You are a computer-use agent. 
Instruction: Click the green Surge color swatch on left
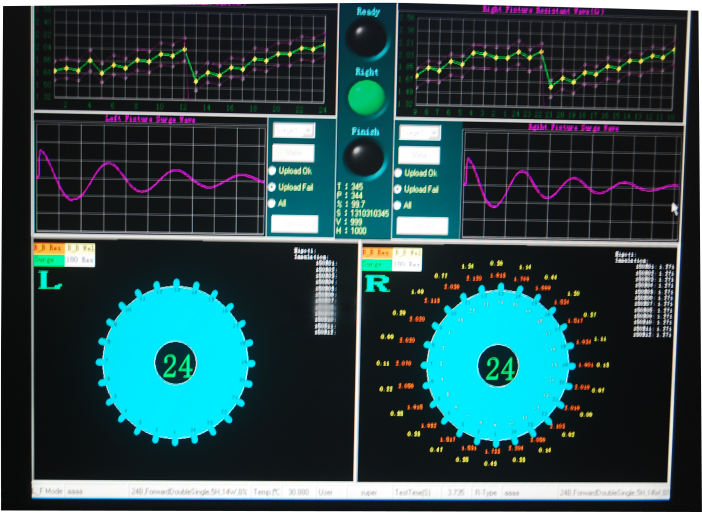46,260
